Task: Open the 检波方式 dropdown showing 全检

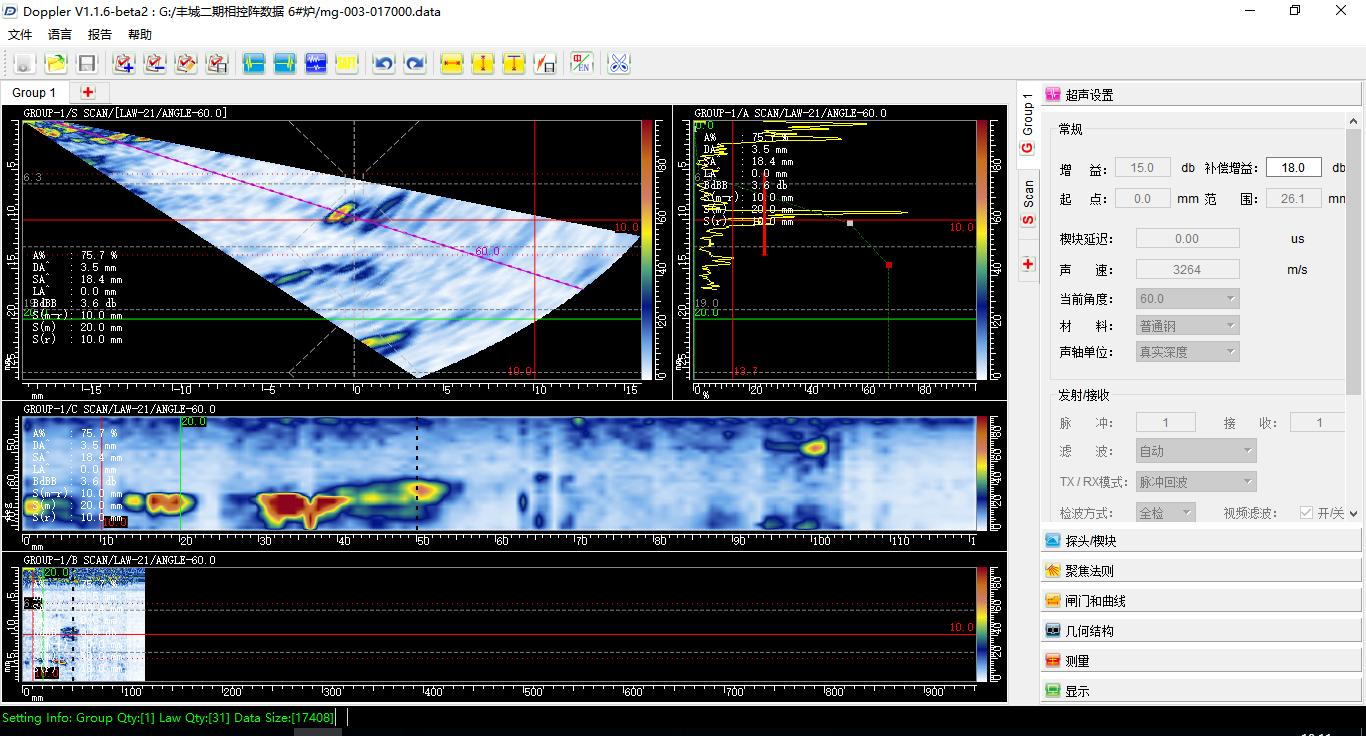Action: point(1166,512)
